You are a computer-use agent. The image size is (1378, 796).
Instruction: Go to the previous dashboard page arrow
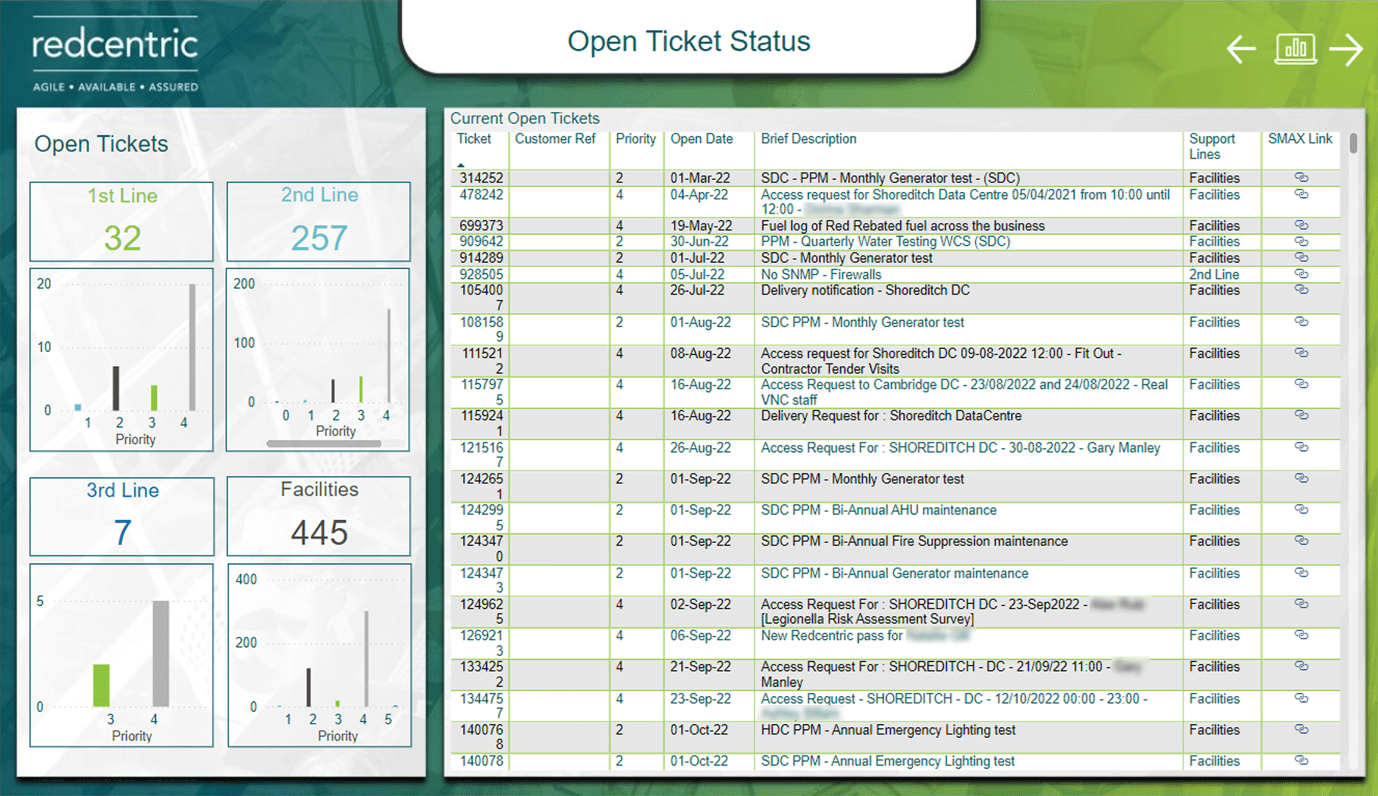pyautogui.click(x=1241, y=49)
